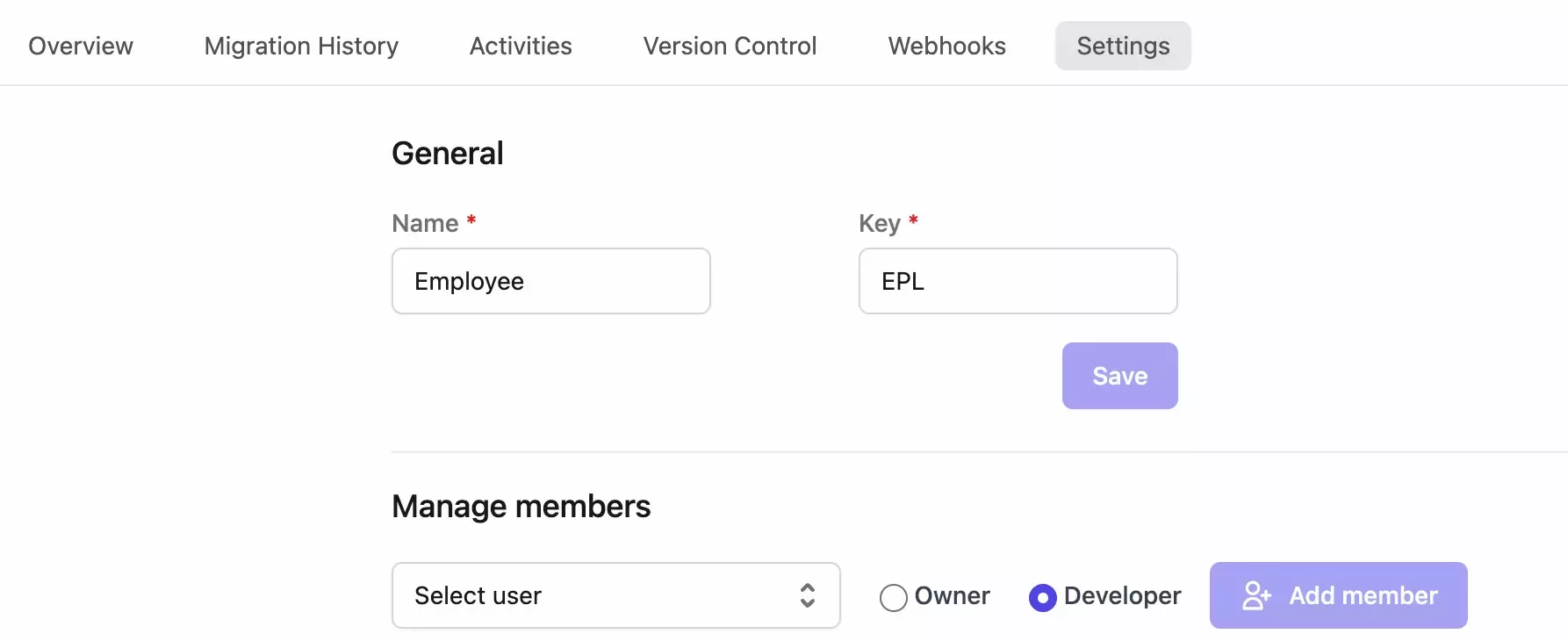Image resolution: width=1568 pixels, height=641 pixels.
Task: Click the Manage members heading
Action: pos(521,507)
